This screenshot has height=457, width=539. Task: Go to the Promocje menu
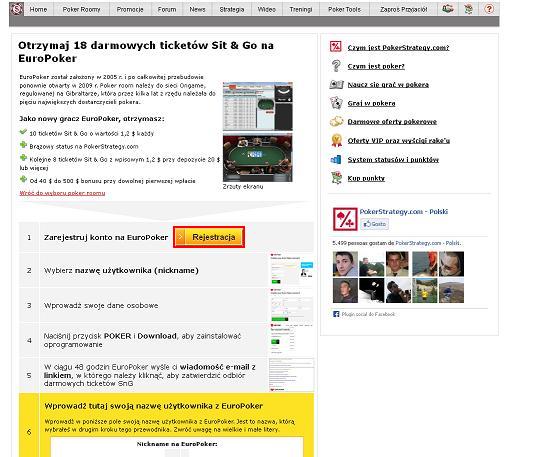tap(130, 10)
